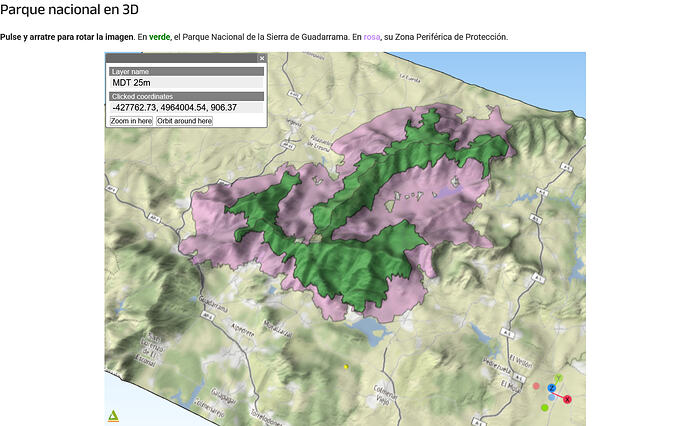Click the 'Pedrezuela' town label
690x426 pixels.
(498, 365)
